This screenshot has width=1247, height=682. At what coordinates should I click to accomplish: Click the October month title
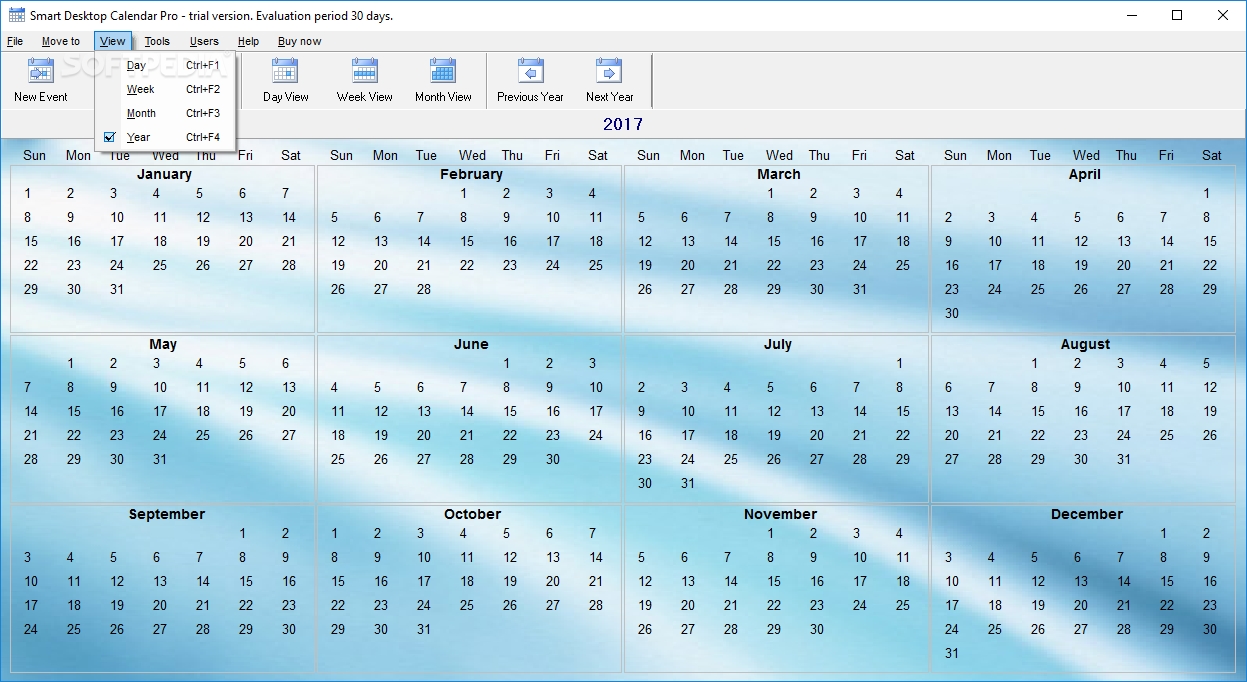tap(472, 514)
